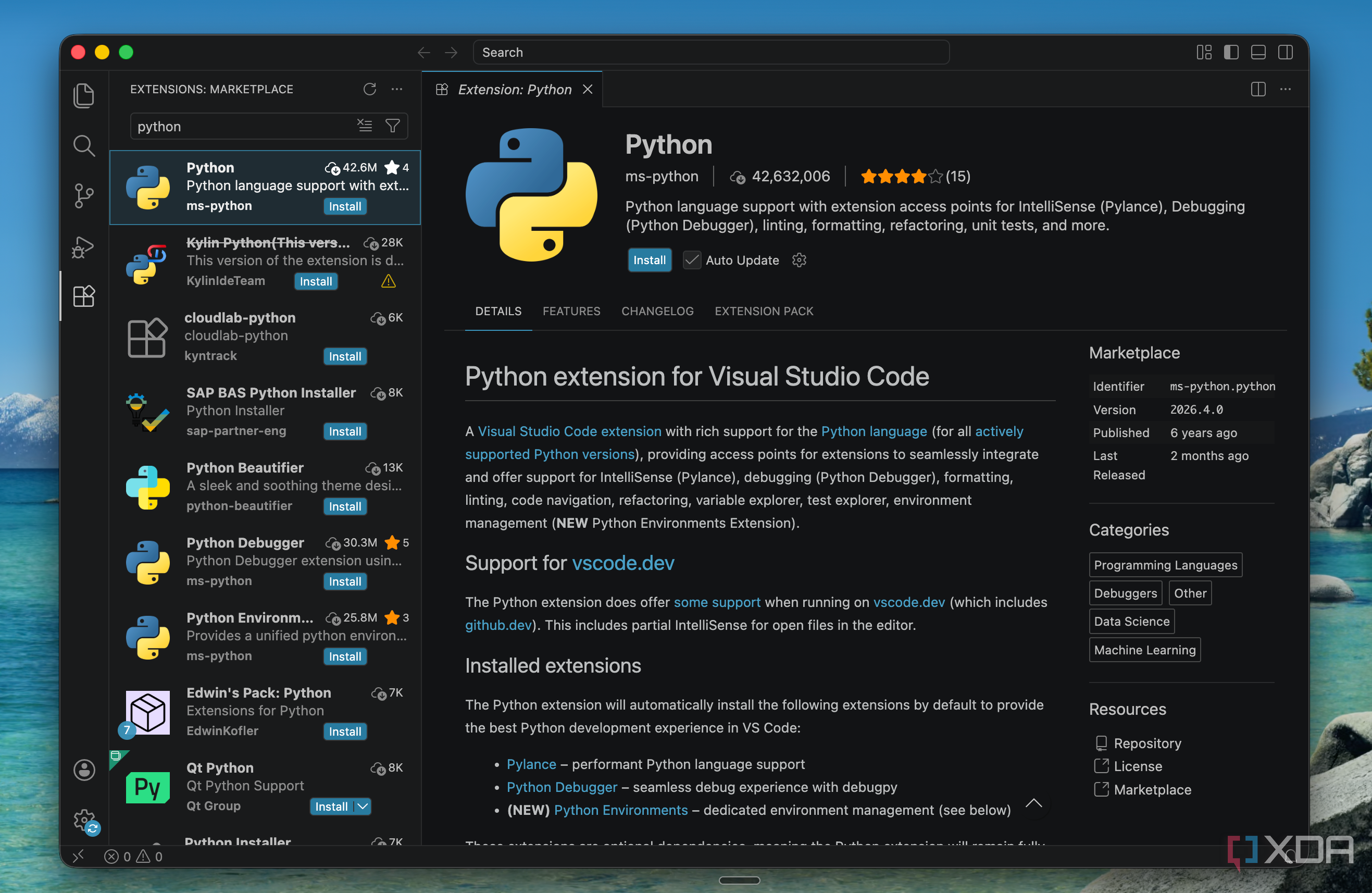This screenshot has height=893, width=1372.
Task: Switch to the FEATURES tab
Action: [x=571, y=312]
